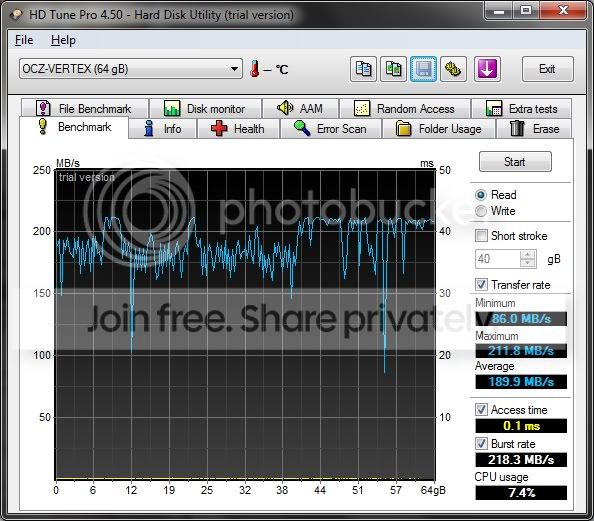Select the Write radio button
This screenshot has height=521, width=594.
[481, 211]
